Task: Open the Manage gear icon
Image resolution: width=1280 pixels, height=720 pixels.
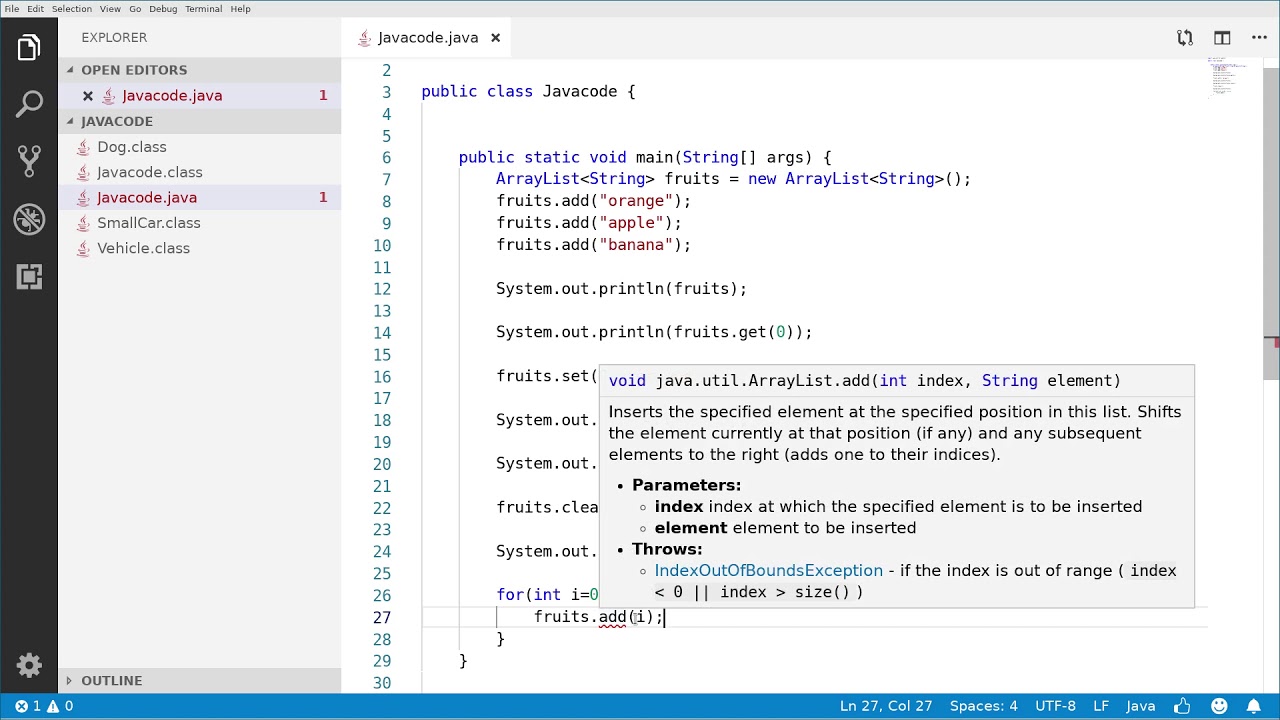Action: (29, 665)
